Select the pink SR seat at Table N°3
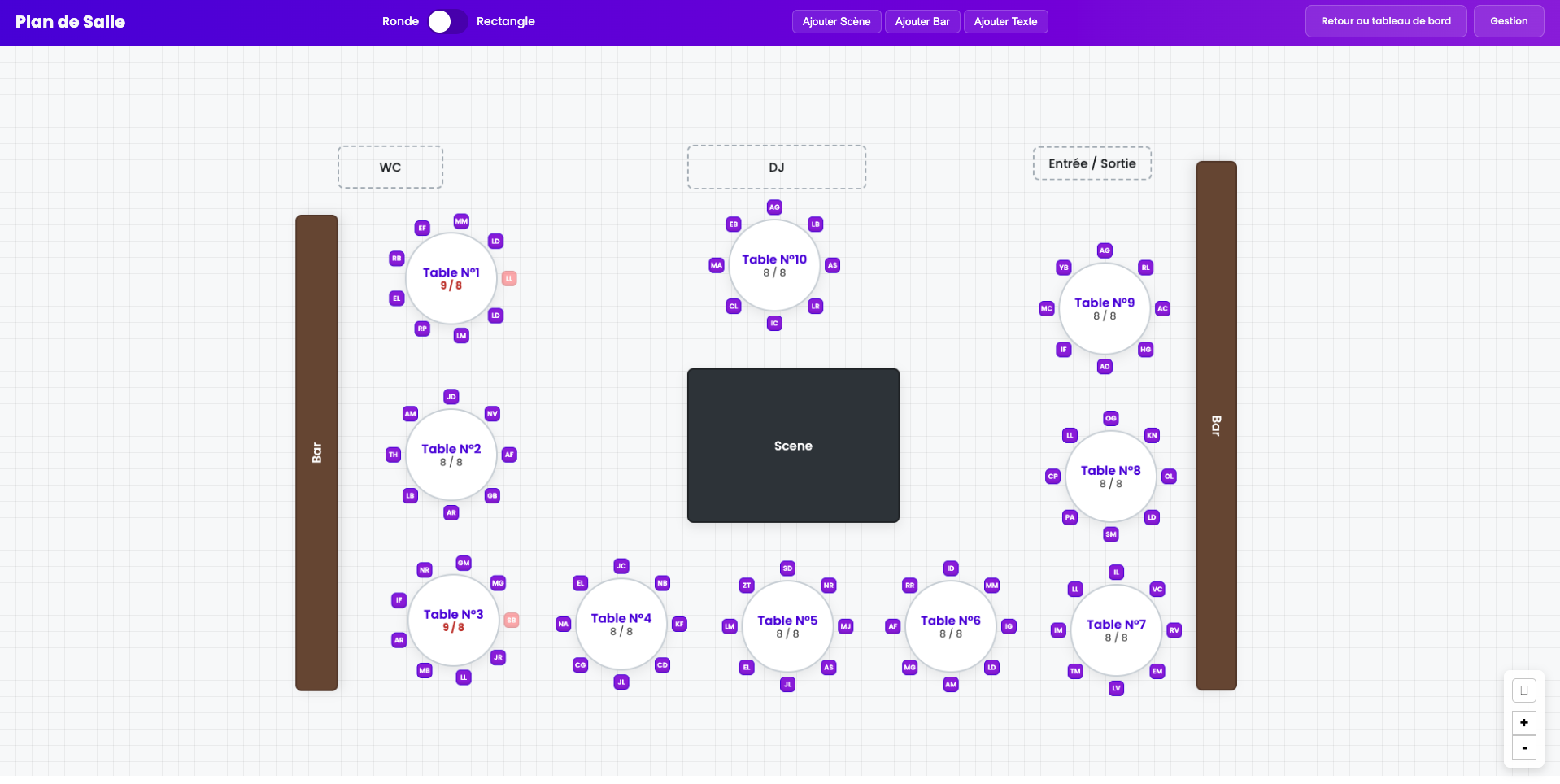The image size is (1560, 784). click(512, 621)
